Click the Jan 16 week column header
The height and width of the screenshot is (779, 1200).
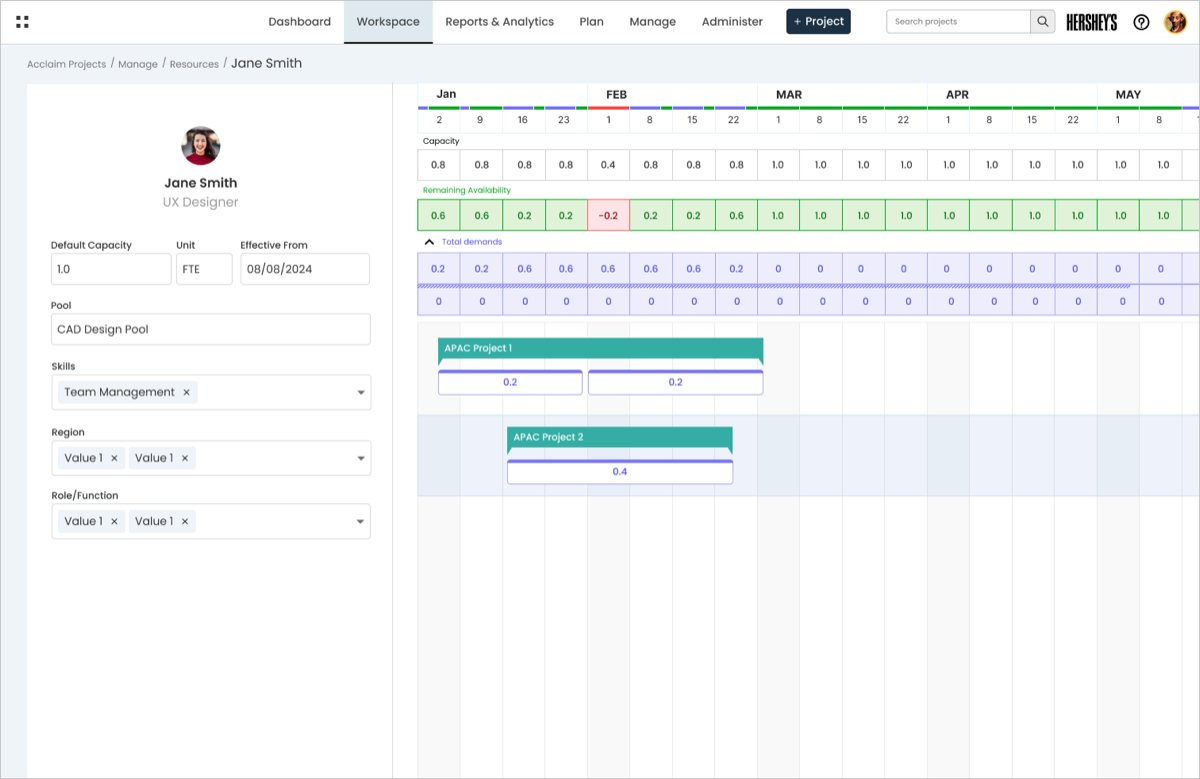point(523,120)
